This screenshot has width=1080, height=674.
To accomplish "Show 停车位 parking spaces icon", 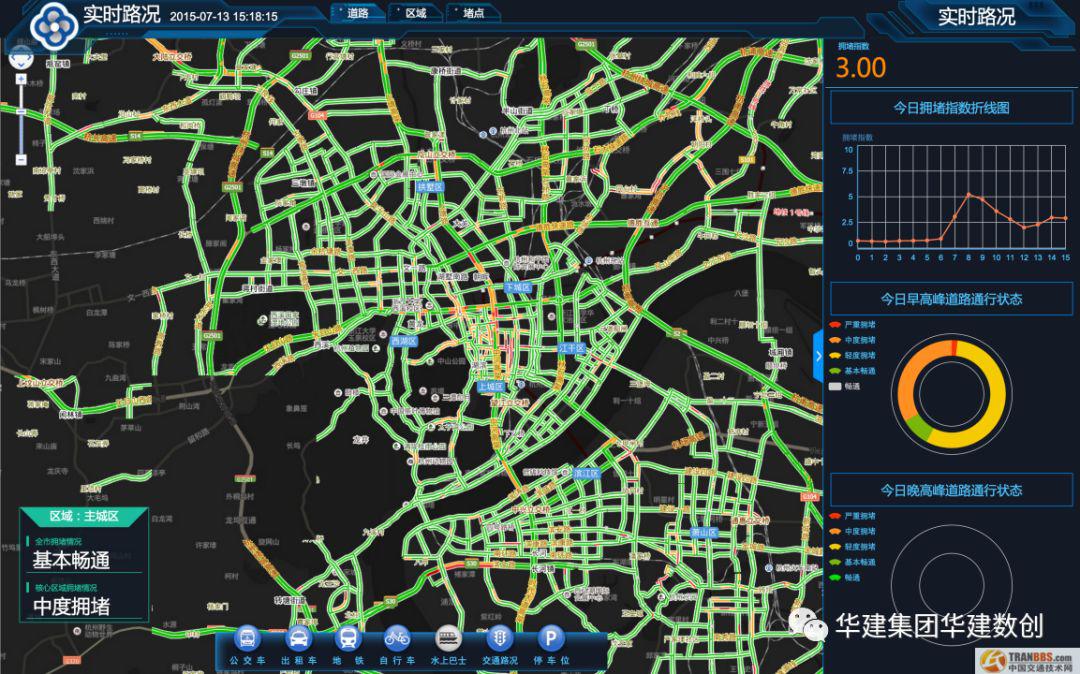I will point(550,639).
